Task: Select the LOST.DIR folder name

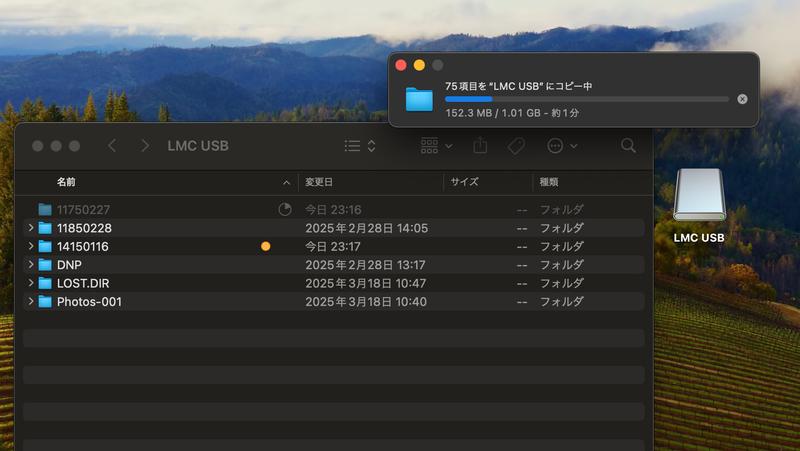Action: pos(83,283)
